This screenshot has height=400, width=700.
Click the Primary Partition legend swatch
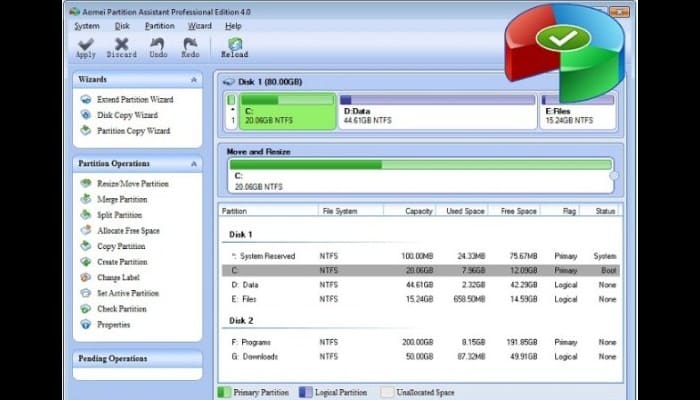(x=224, y=392)
